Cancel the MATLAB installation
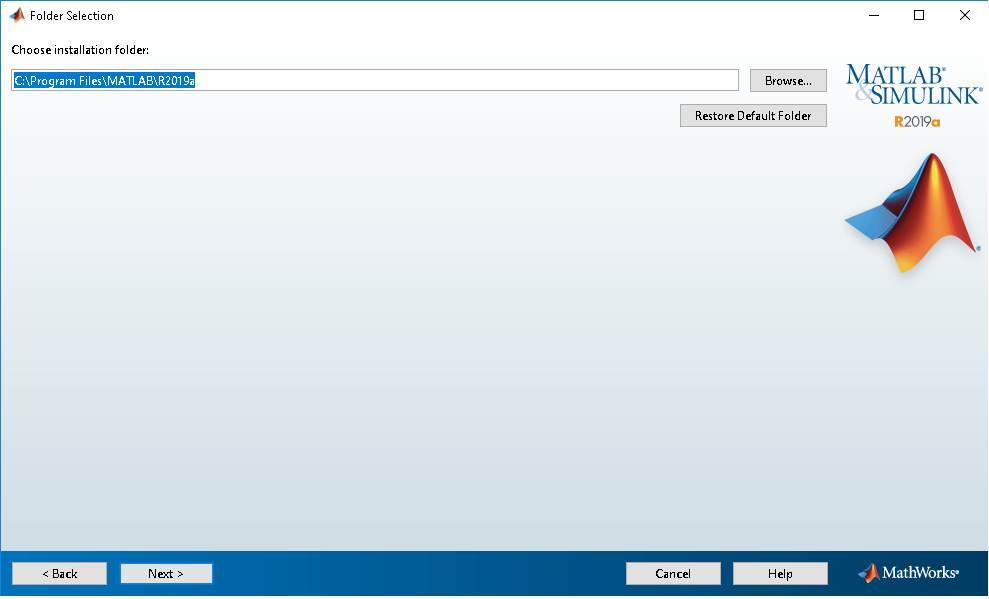Image resolution: width=989 pixels, height=599 pixels. click(x=673, y=574)
